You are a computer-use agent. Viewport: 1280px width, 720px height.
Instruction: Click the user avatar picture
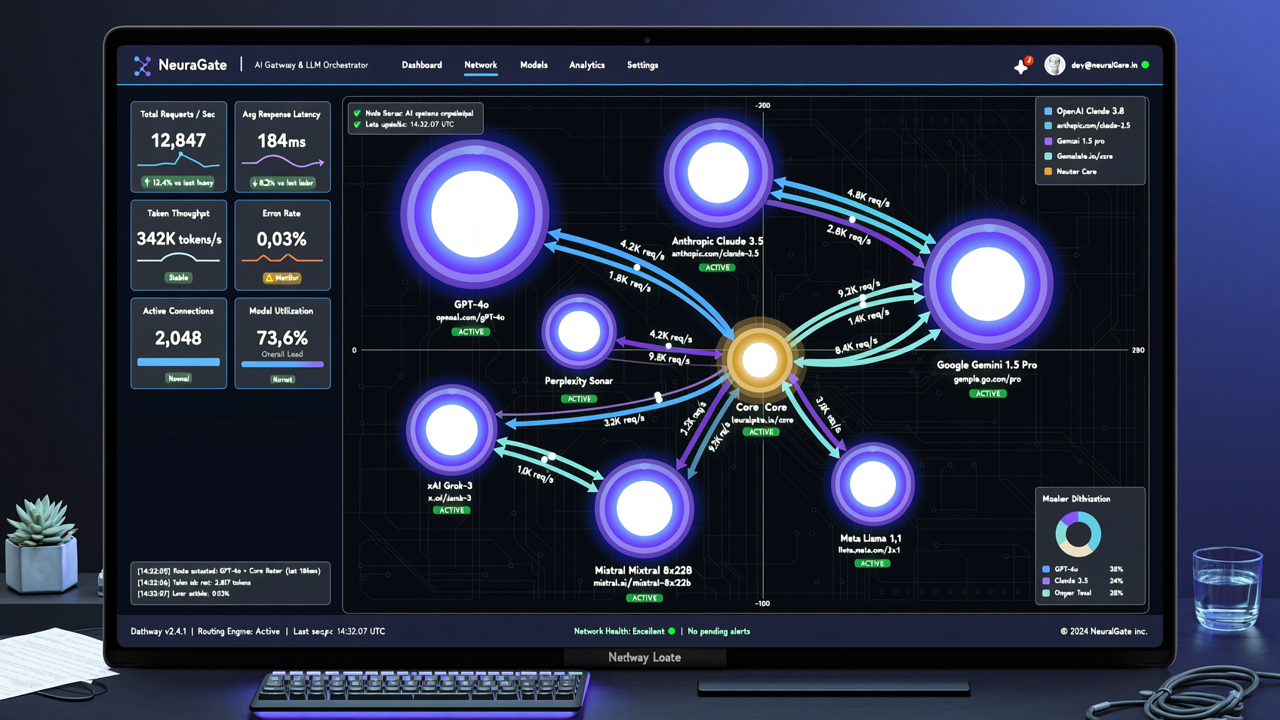click(x=1054, y=65)
